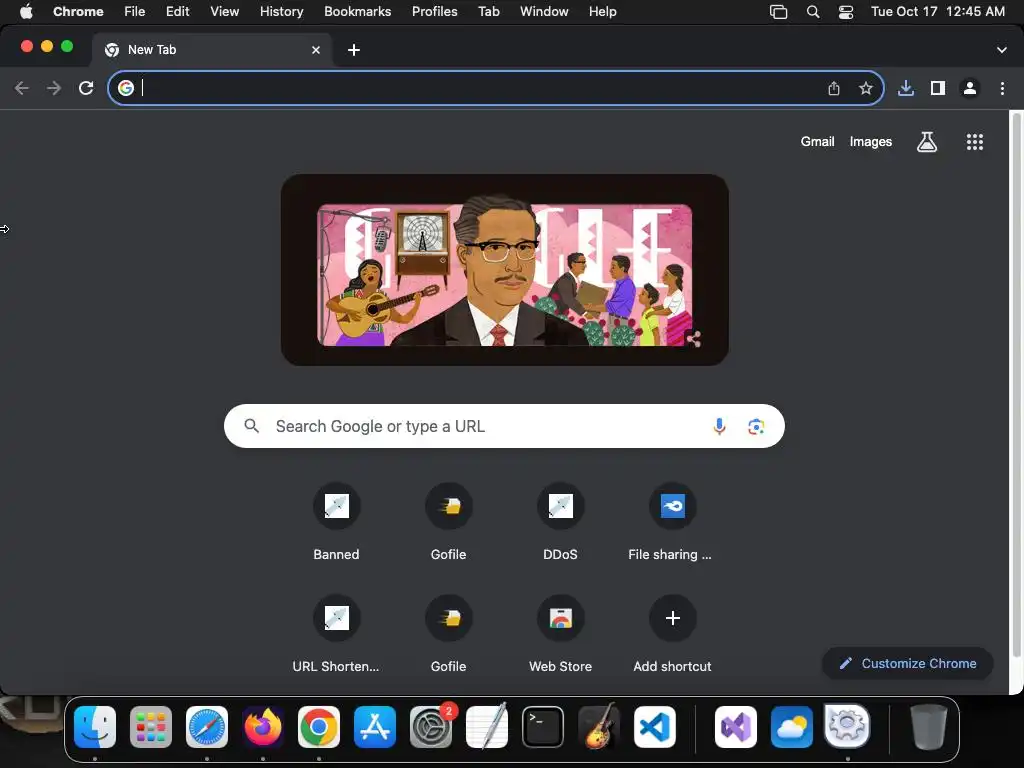Open the Chrome profile avatar
This screenshot has width=1024, height=768.
pyautogui.click(x=970, y=88)
